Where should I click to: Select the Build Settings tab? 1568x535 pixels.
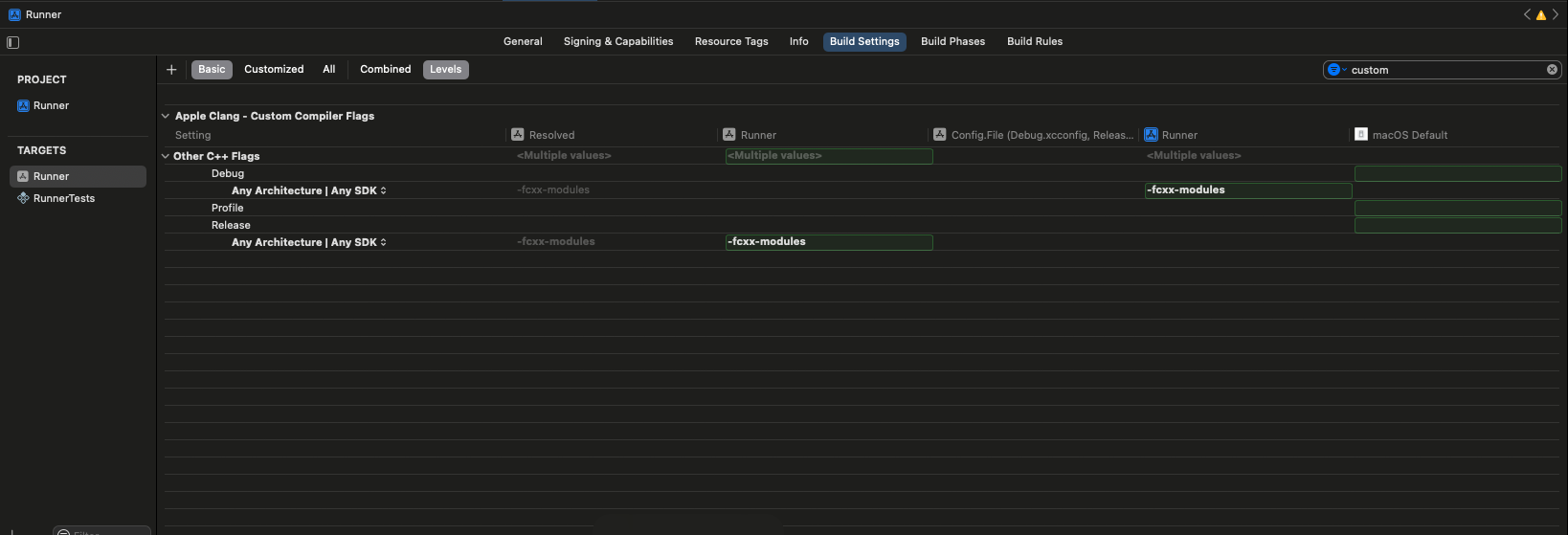point(864,41)
